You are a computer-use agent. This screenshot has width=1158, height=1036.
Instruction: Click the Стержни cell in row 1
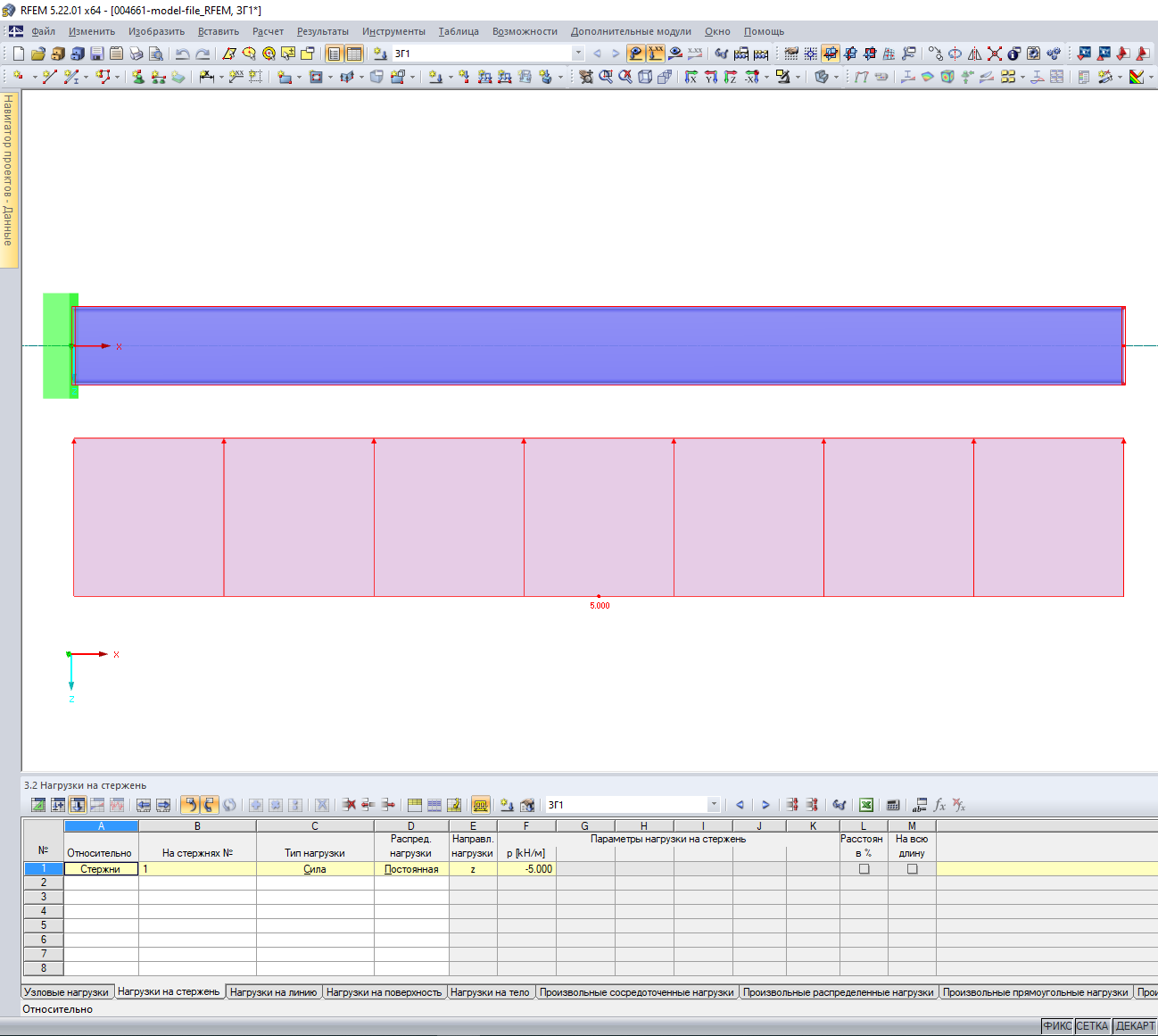click(x=101, y=868)
